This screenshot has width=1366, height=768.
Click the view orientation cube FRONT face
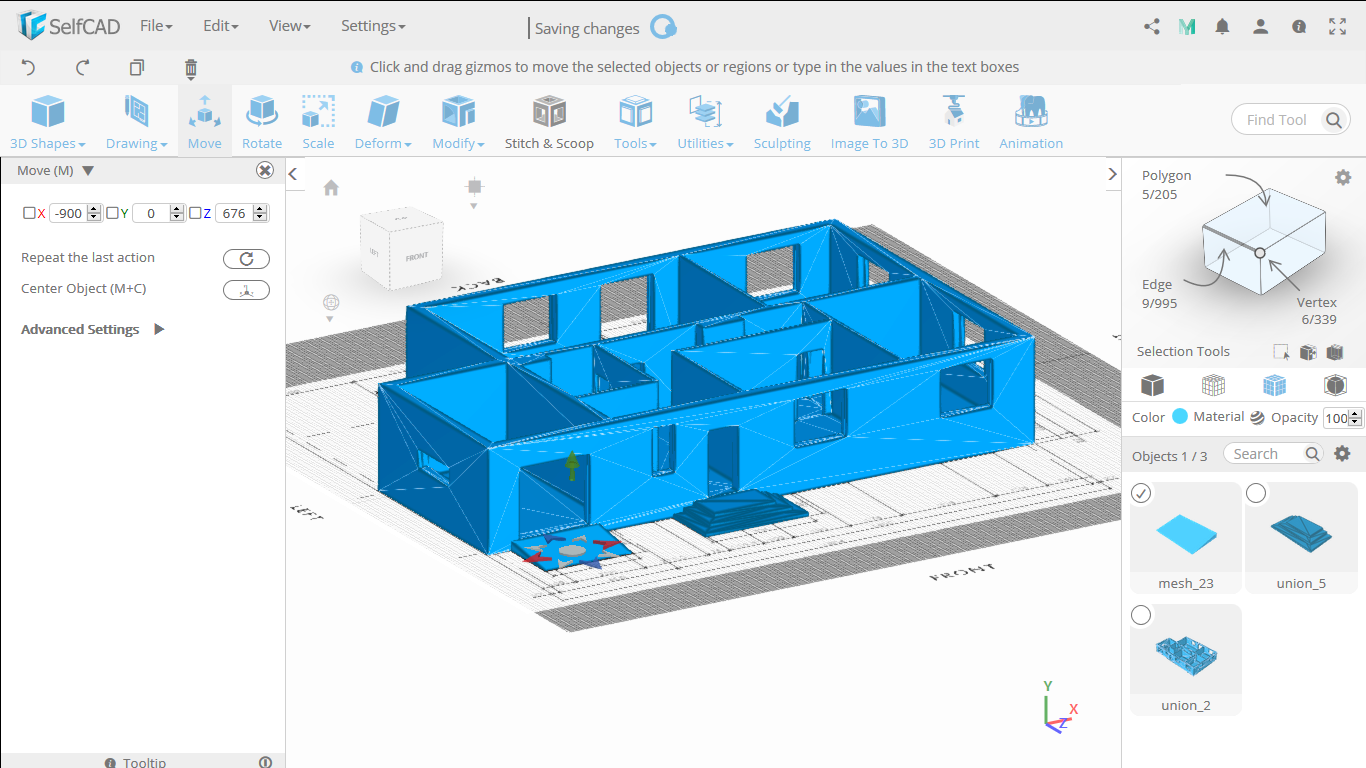tap(416, 257)
